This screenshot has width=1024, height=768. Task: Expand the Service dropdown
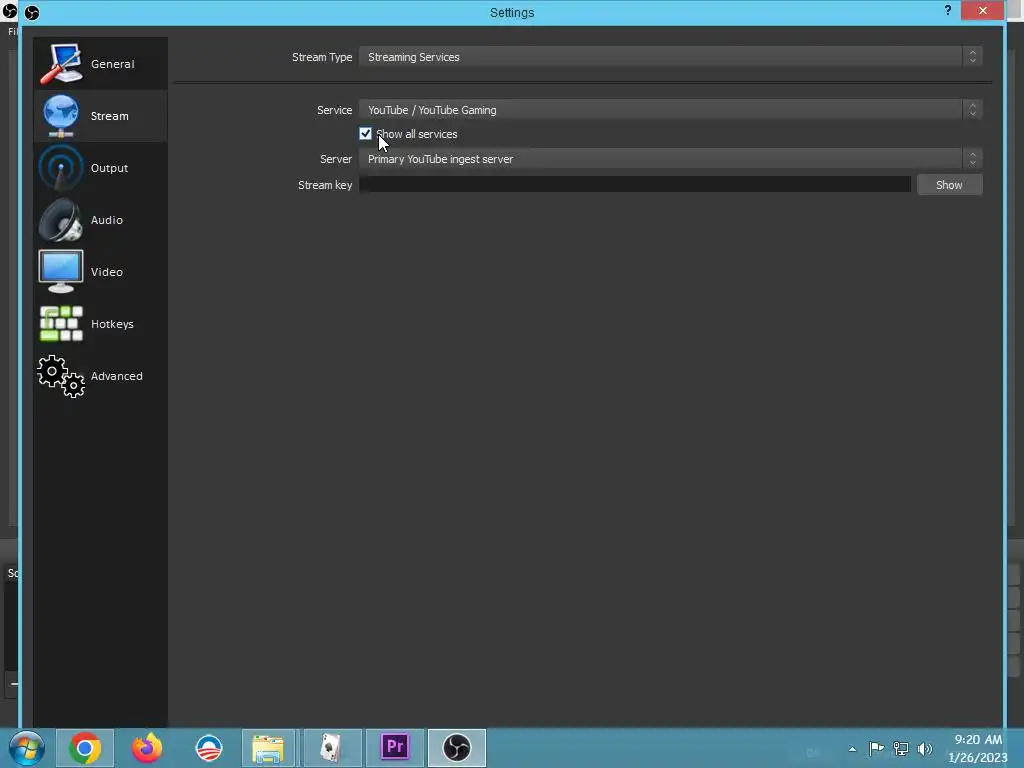[x=670, y=110]
